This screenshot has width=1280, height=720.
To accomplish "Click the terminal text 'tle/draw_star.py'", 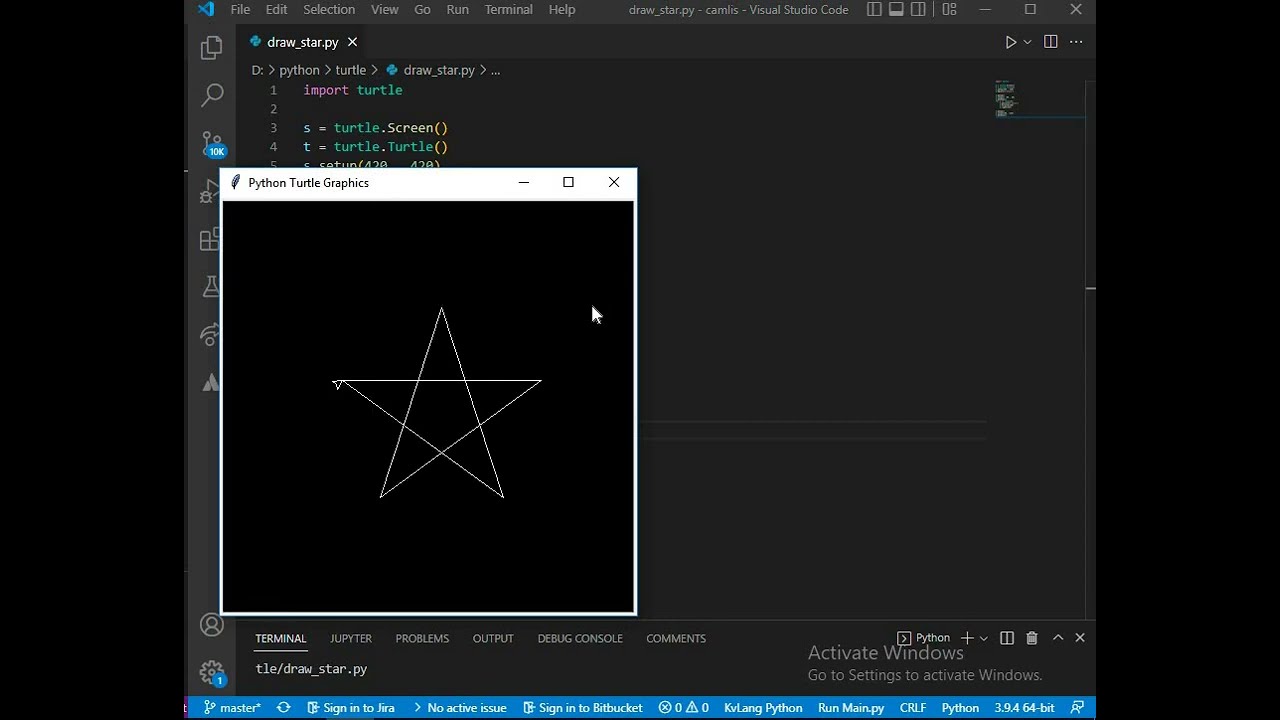I will [311, 669].
